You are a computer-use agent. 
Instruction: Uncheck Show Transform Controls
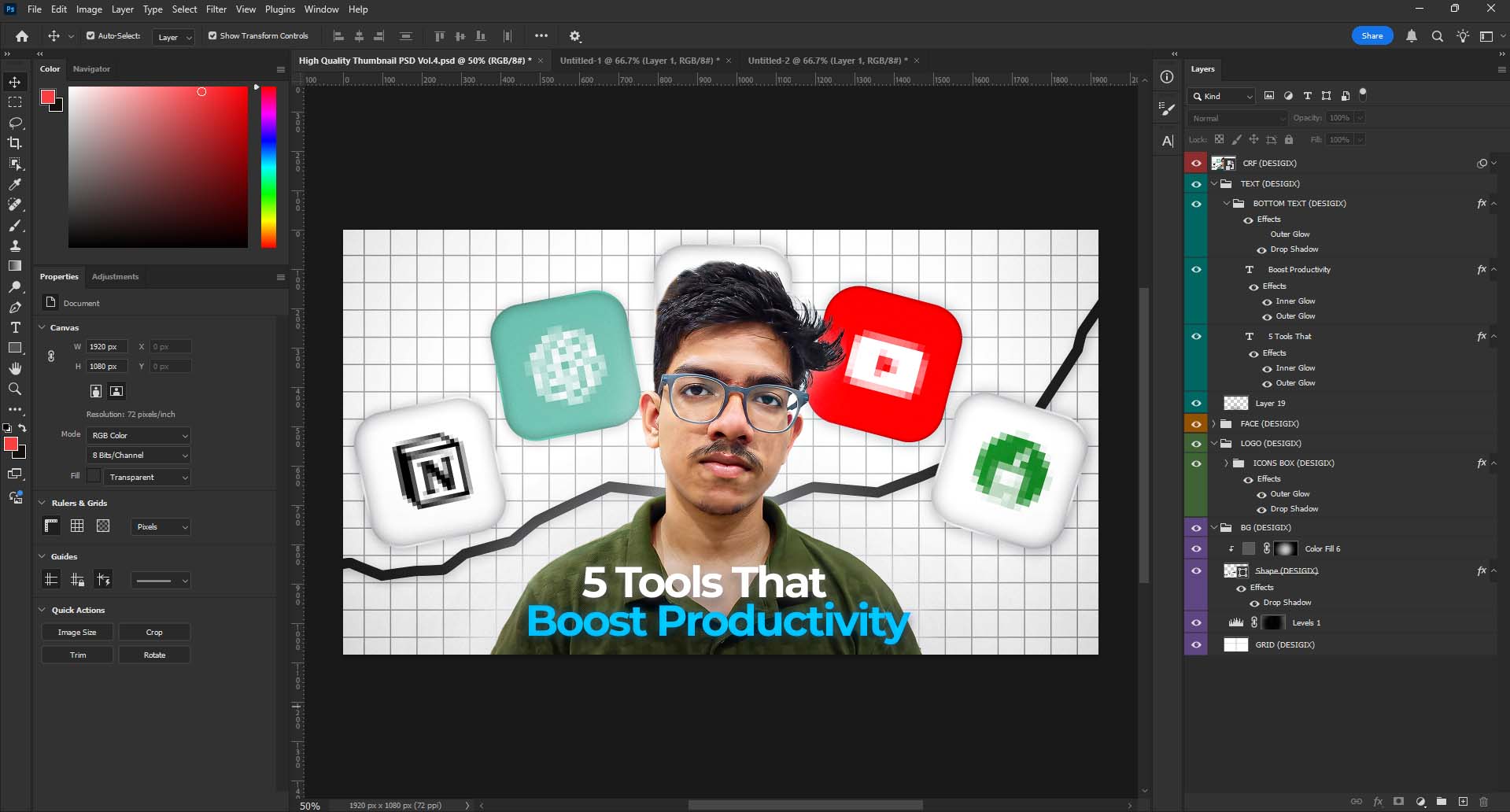point(212,35)
